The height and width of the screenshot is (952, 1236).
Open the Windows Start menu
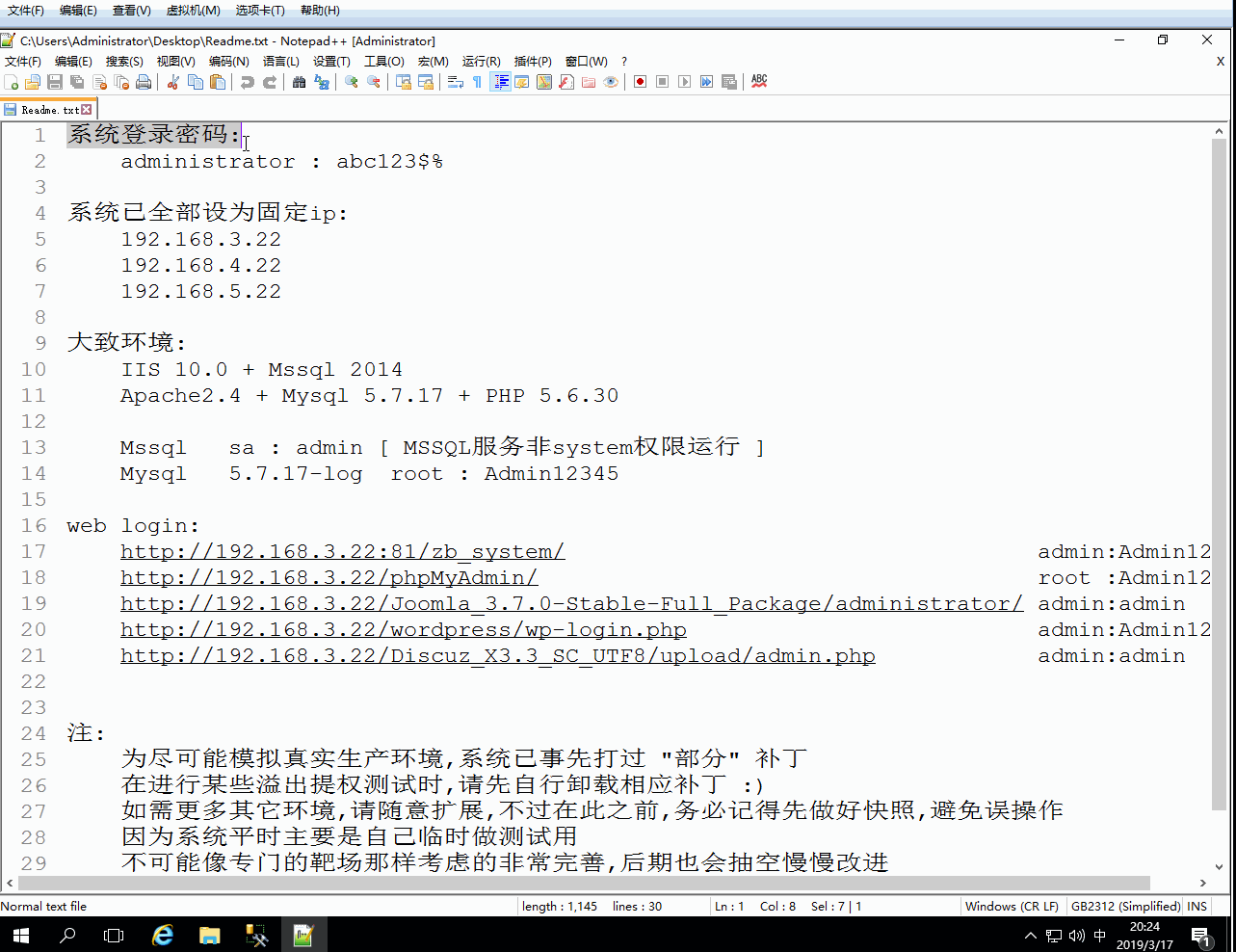pyautogui.click(x=20, y=935)
